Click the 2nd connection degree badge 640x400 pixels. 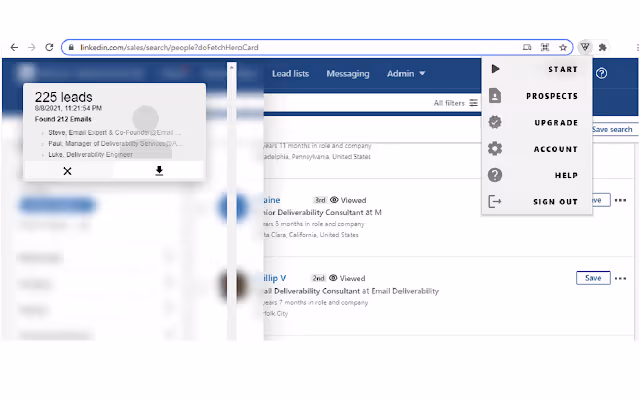pos(319,278)
